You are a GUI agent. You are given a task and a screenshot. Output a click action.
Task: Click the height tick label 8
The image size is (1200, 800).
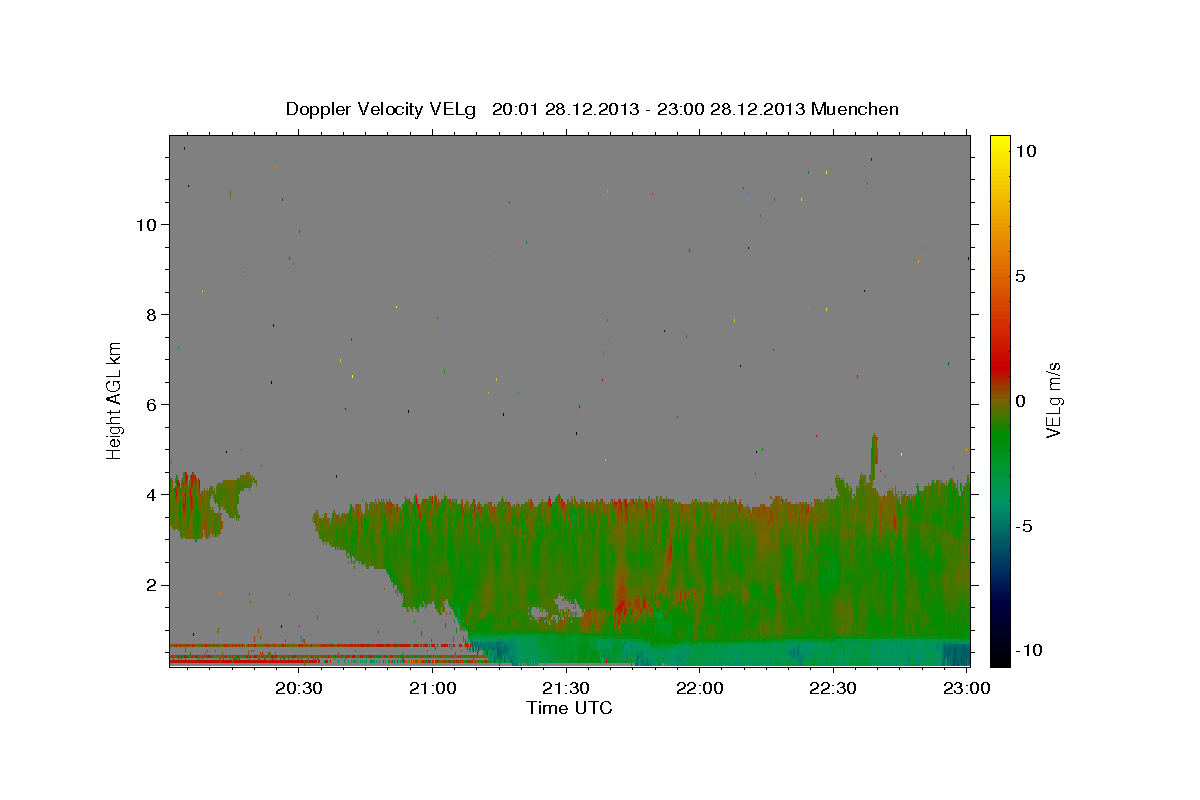coord(152,314)
